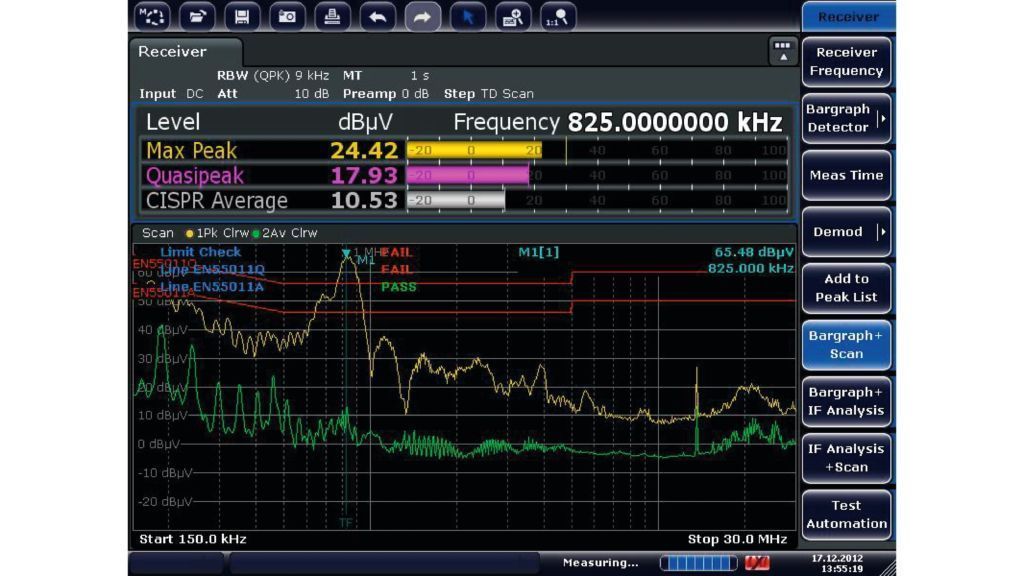
Task: Click the measurement mode selector icon
Action: [x=152, y=16]
